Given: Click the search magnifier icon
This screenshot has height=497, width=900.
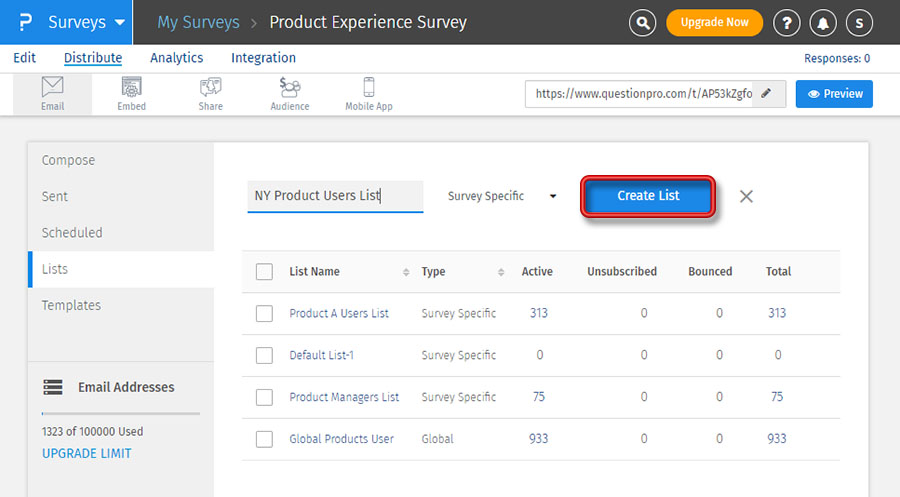Looking at the screenshot, I should click(643, 22).
